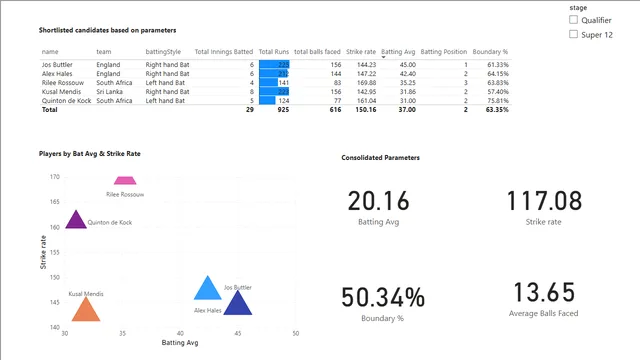Click the stage slicer header
640x360 pixels.
(578, 8)
